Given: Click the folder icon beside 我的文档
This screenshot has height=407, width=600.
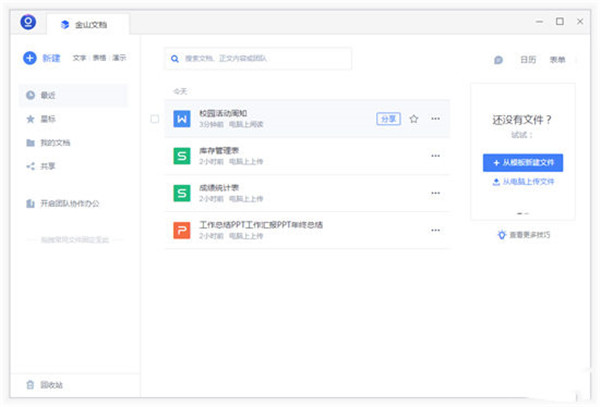Looking at the screenshot, I should tap(30, 143).
